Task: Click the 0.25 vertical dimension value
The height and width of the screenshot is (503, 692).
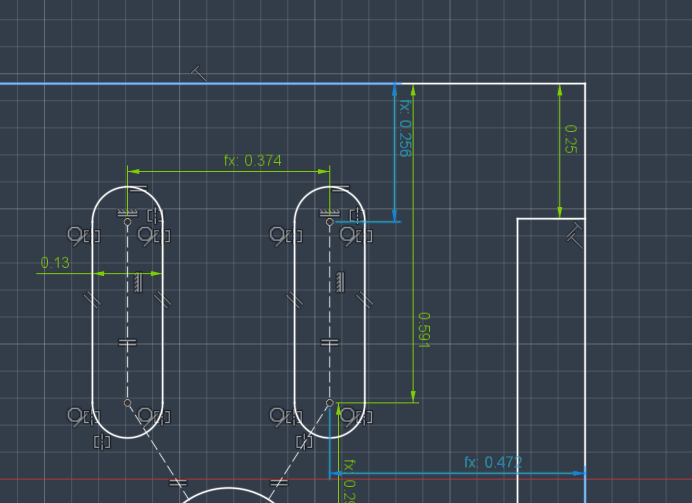Action: [571, 139]
